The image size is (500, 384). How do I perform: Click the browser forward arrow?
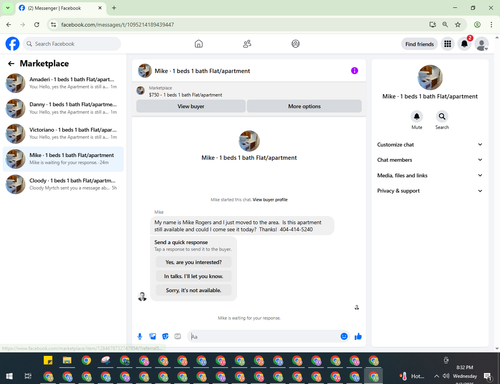tap(23, 24)
